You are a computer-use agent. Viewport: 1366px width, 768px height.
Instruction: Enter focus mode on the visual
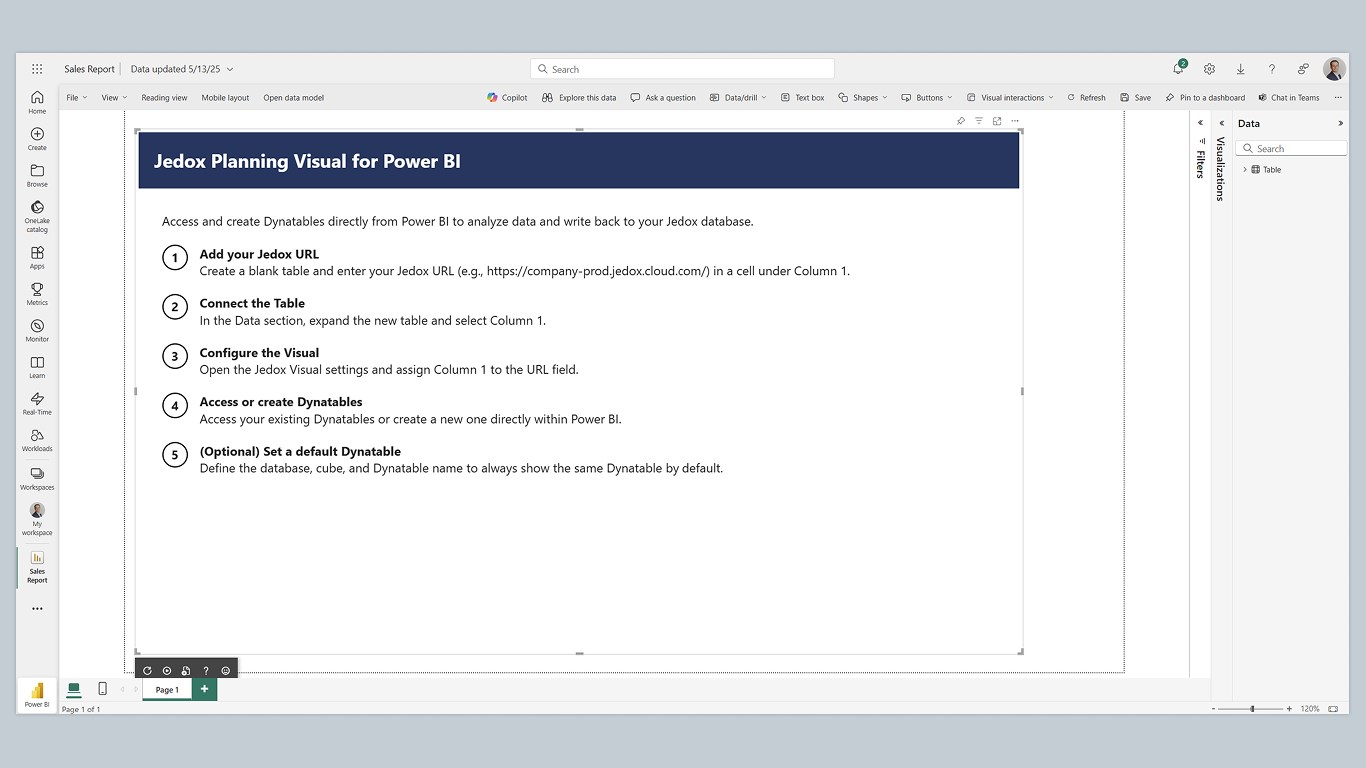(997, 121)
